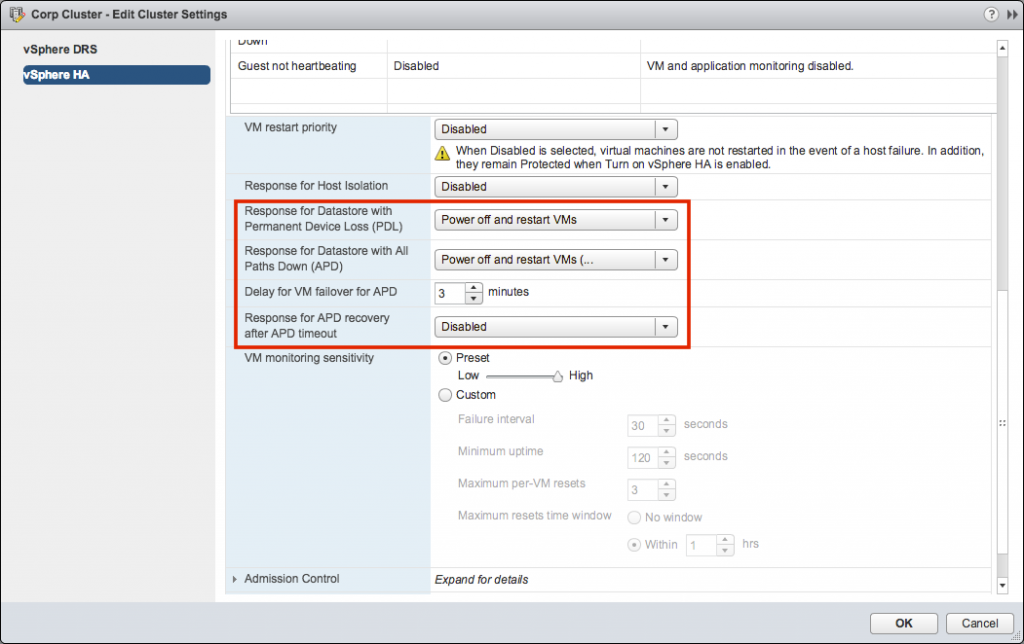1024x644 pixels.
Task: Select the vSphere HA section
Action: coord(116,75)
